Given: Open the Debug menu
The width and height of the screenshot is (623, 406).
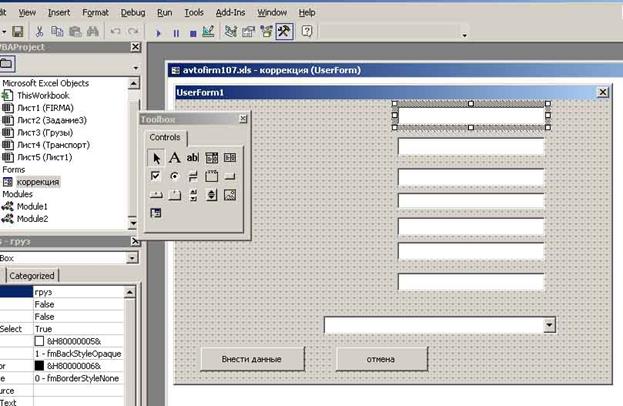Looking at the screenshot, I should [133, 13].
